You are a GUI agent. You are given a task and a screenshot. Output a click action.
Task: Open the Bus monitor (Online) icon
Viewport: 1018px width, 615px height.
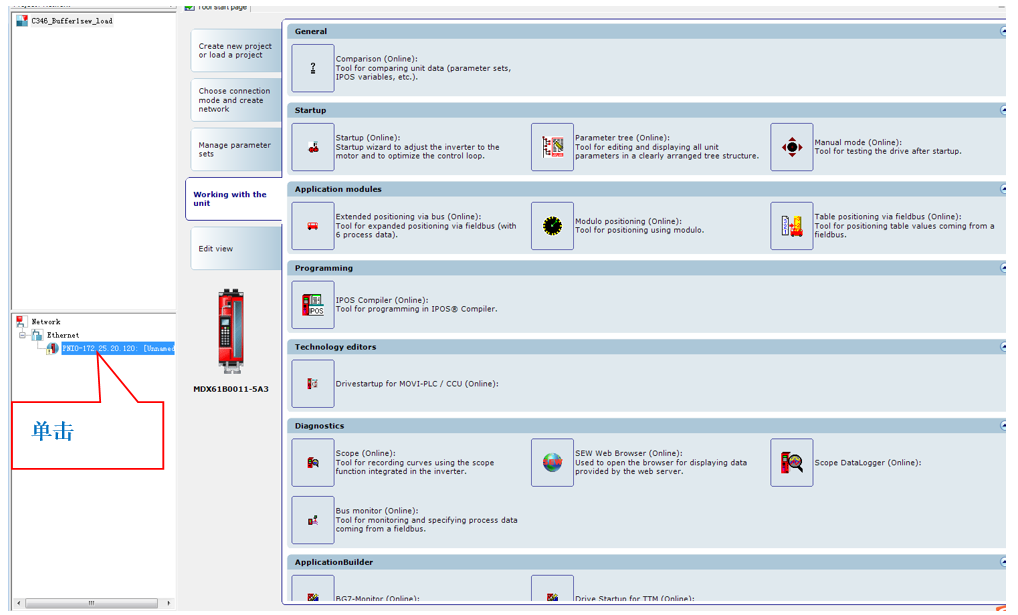pyautogui.click(x=313, y=520)
